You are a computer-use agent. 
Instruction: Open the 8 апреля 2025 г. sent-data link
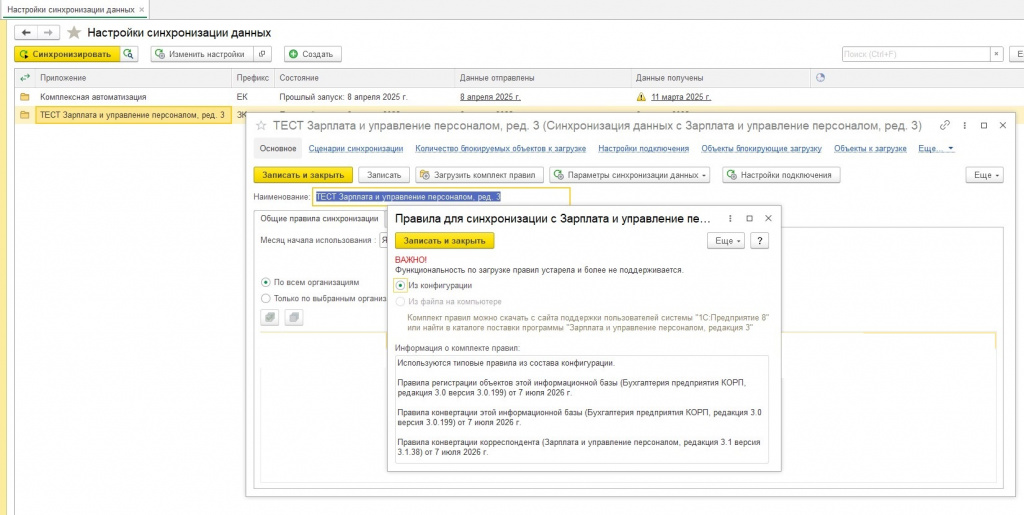[490, 97]
